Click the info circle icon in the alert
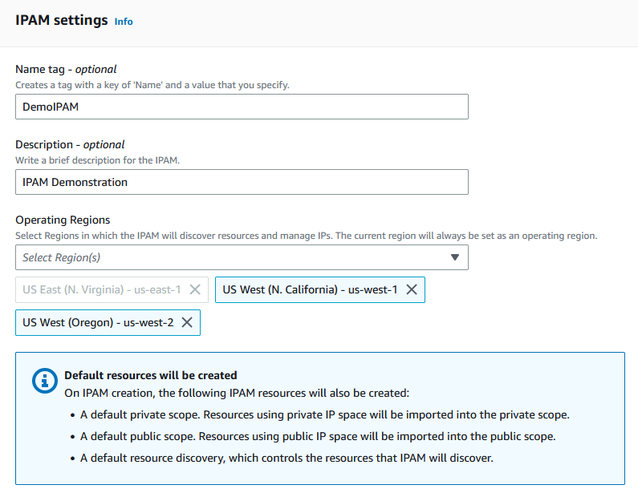638x497 pixels. [45, 381]
